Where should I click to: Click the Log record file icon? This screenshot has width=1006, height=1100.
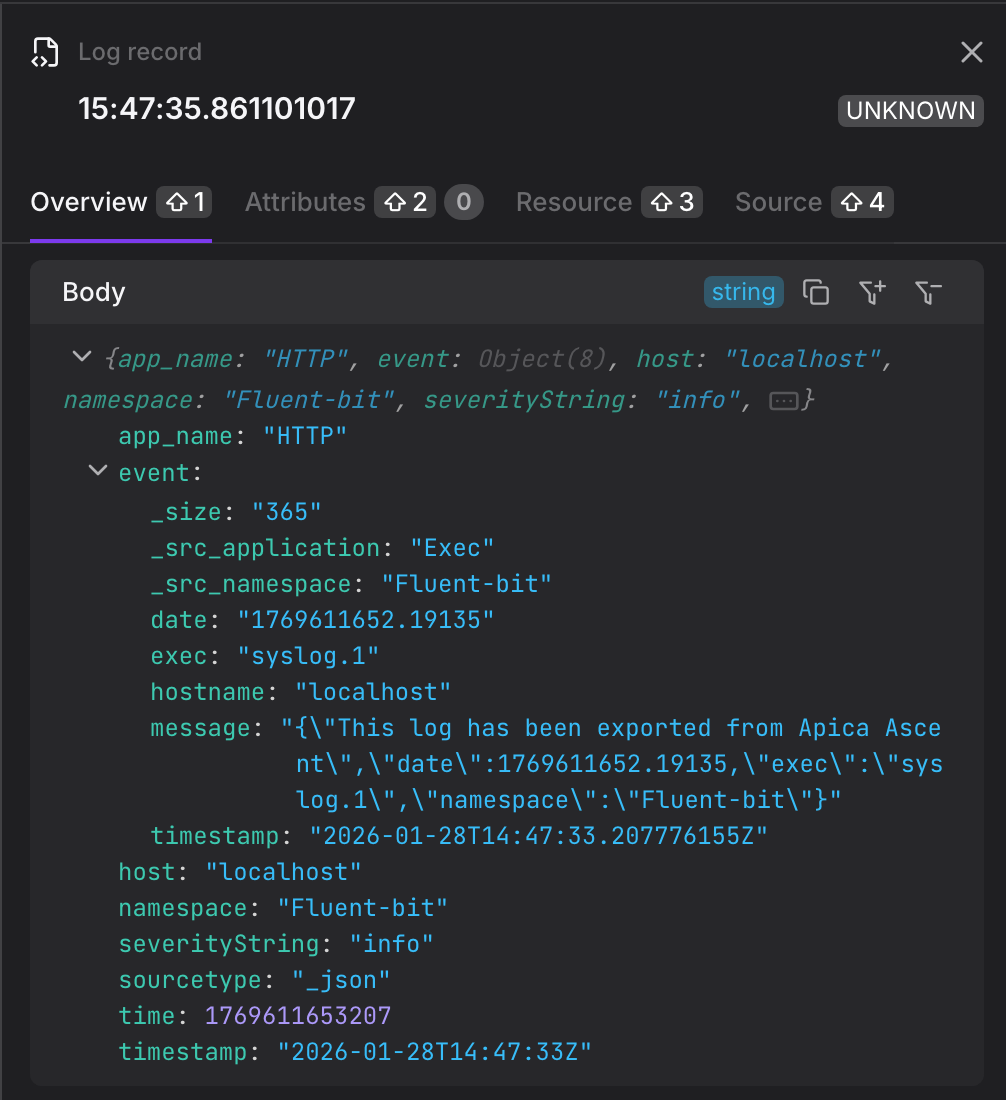[45, 52]
